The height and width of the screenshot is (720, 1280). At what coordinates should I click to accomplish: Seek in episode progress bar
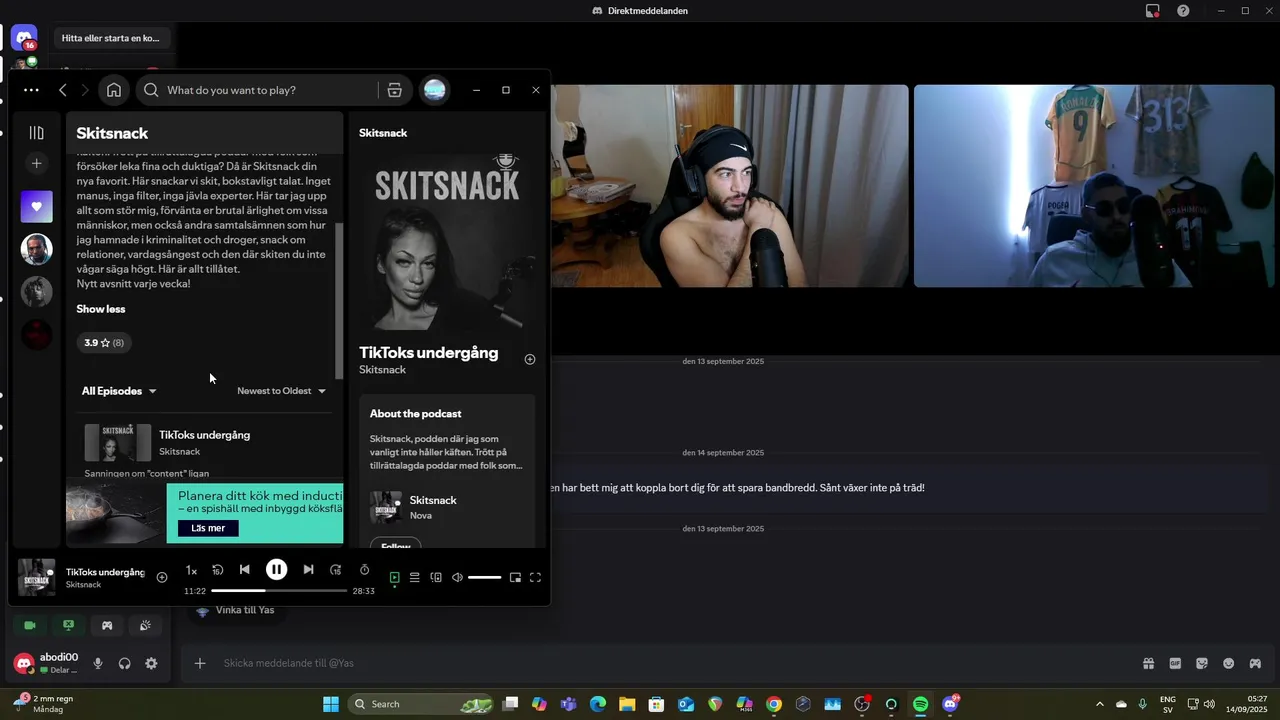279,591
